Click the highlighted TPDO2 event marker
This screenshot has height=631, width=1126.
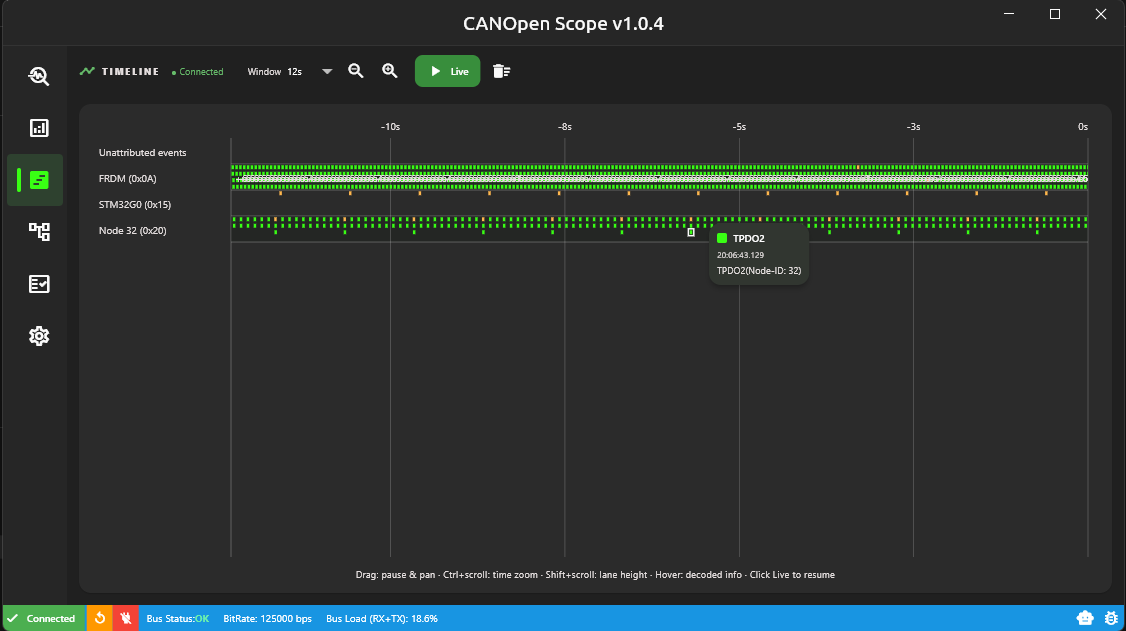(x=691, y=232)
